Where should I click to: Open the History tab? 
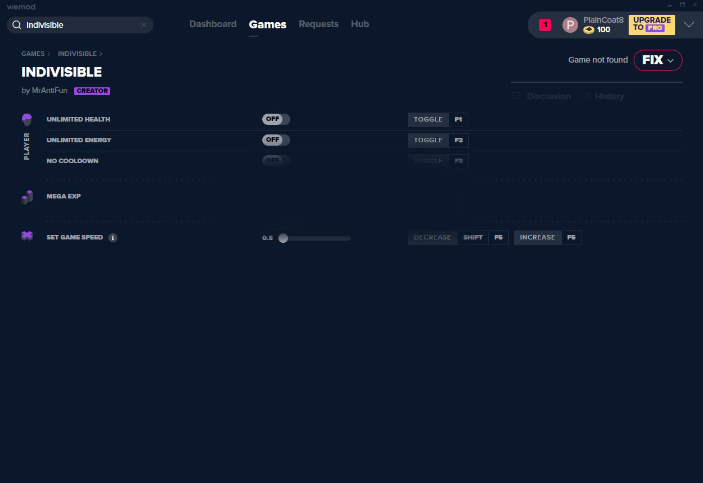(603, 96)
